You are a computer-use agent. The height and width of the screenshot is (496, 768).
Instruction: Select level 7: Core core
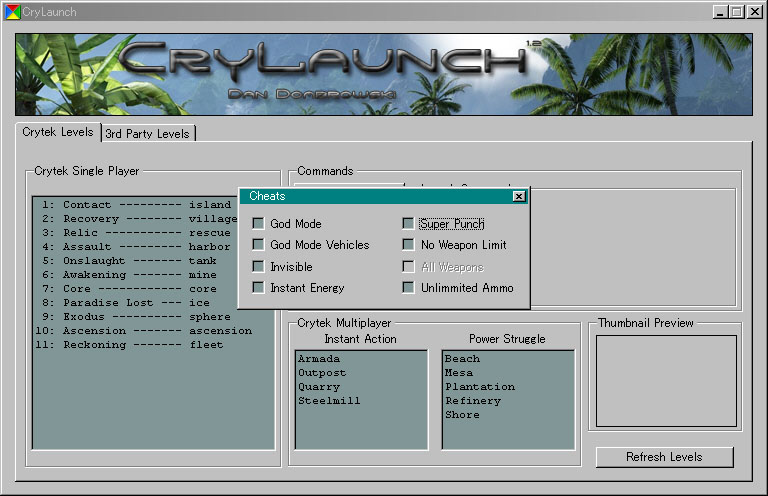point(136,289)
